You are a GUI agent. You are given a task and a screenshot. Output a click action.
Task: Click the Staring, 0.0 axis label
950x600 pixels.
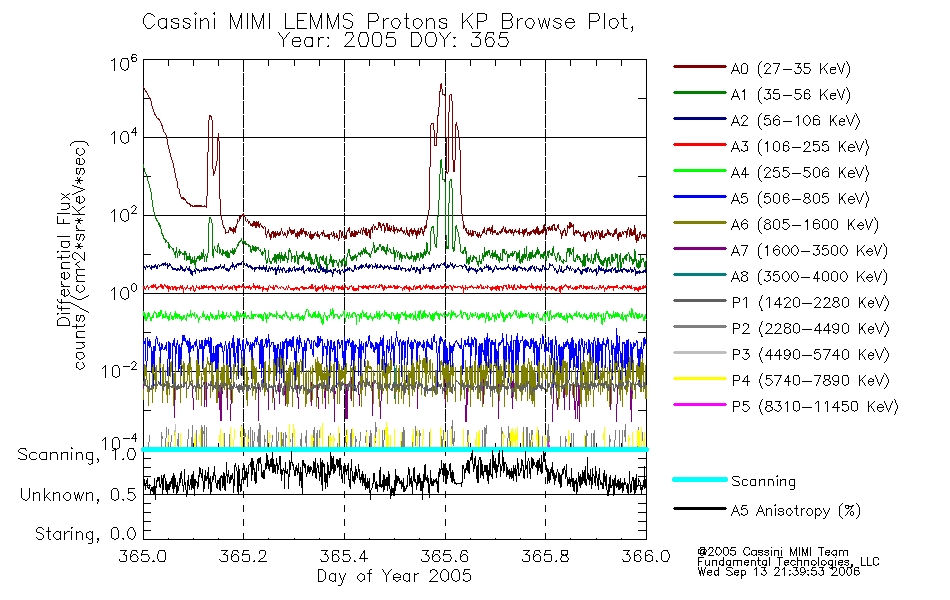coord(86,534)
